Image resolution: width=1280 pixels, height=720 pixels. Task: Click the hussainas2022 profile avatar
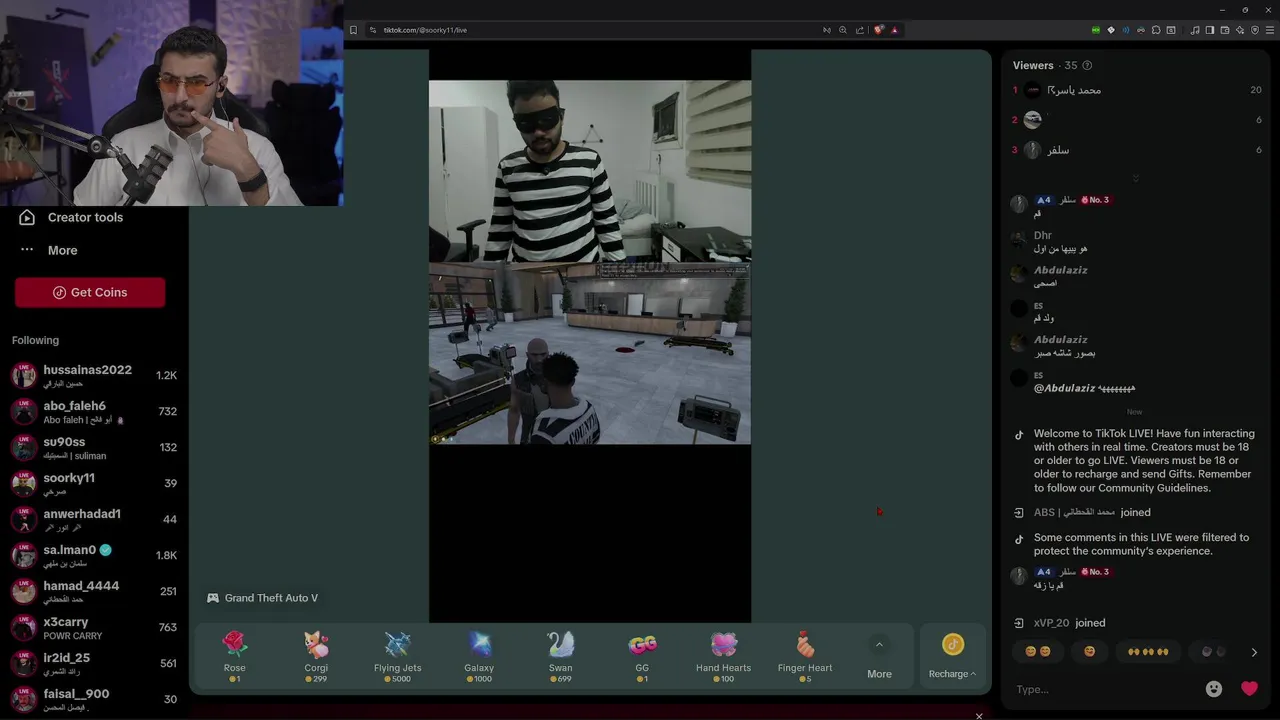(24, 375)
